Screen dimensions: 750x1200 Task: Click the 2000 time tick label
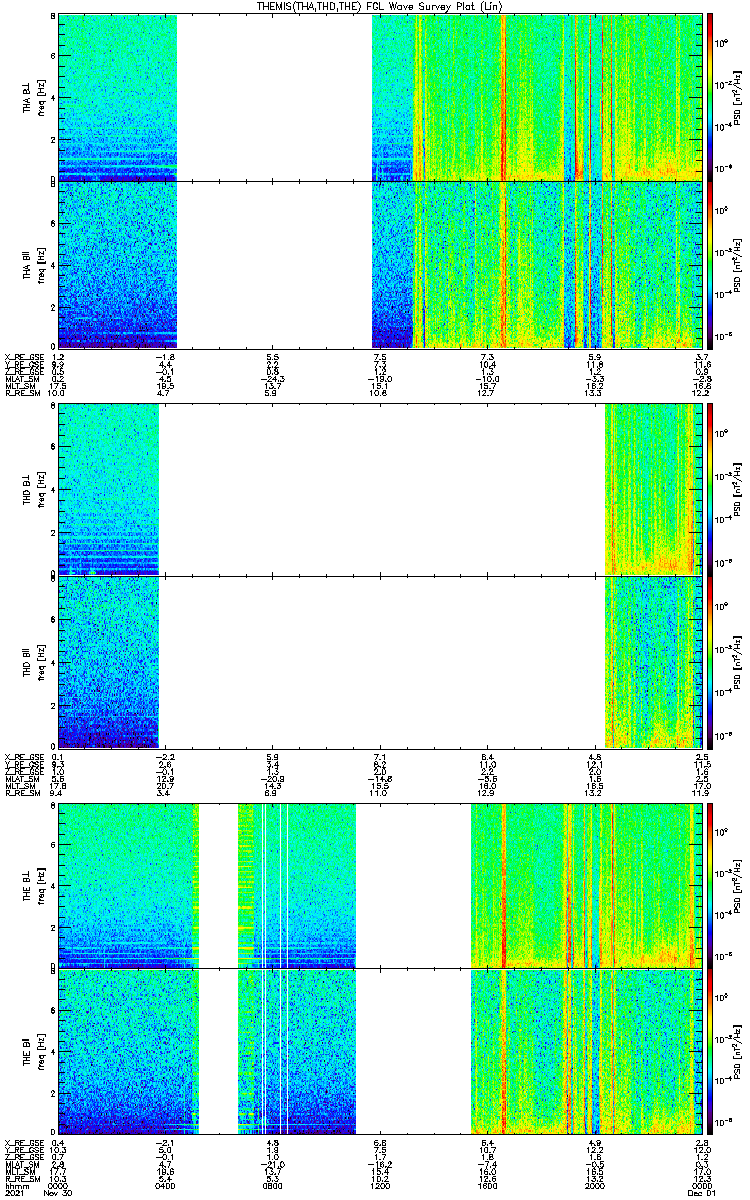[x=594, y=1184]
